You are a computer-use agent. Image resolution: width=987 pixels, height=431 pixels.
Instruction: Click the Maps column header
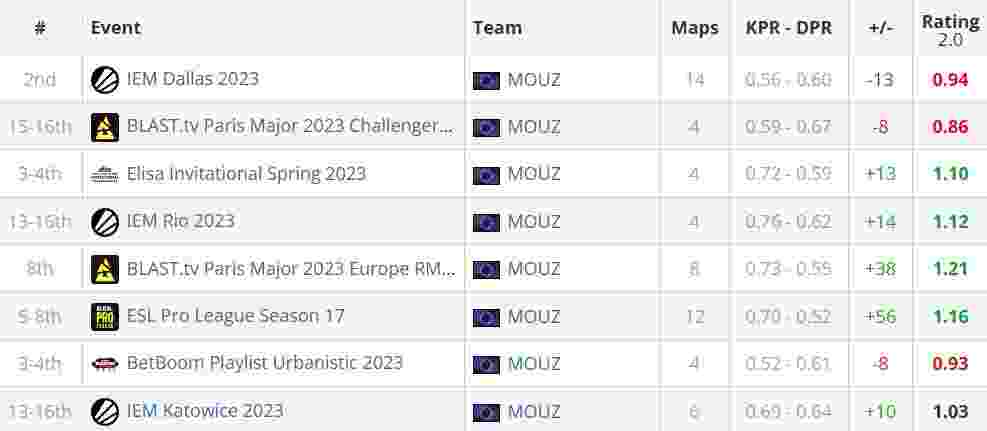click(695, 28)
